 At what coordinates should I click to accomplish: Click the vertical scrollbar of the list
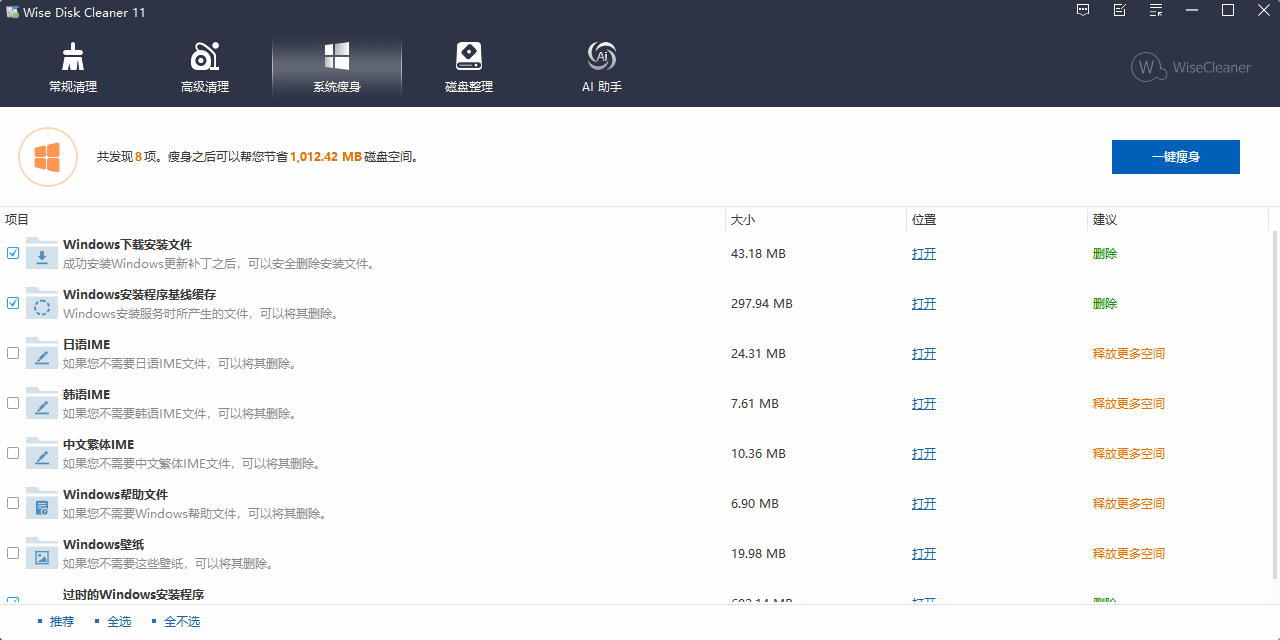[x=1274, y=400]
